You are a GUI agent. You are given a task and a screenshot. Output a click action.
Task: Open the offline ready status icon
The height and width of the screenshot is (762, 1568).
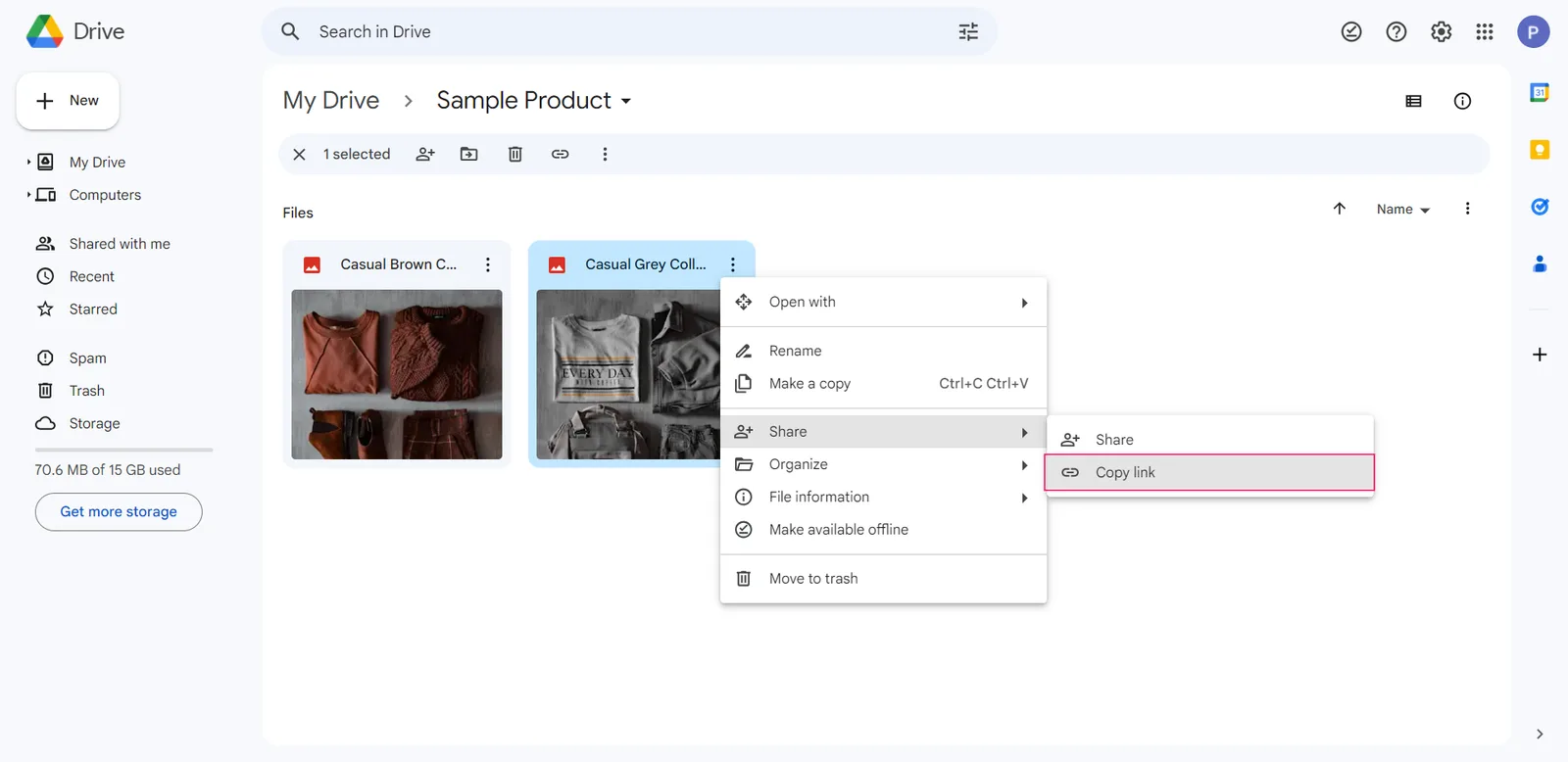pos(1351,32)
